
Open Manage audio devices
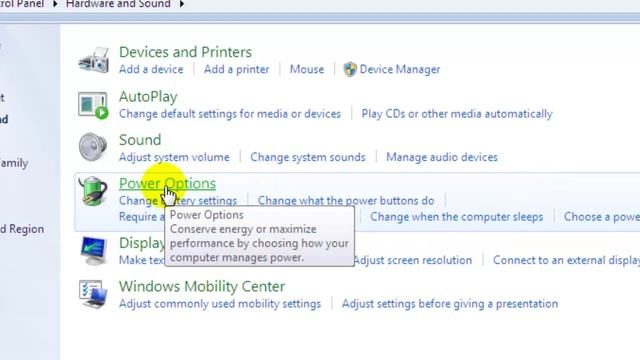[442, 157]
